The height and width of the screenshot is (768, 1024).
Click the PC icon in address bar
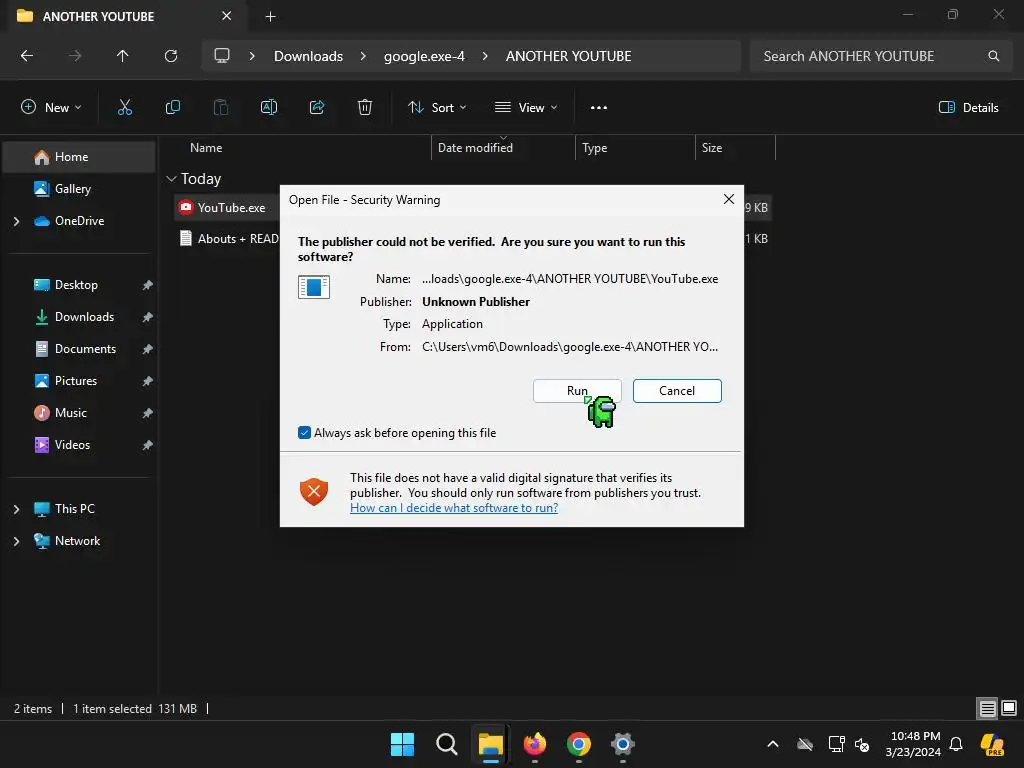click(222, 56)
